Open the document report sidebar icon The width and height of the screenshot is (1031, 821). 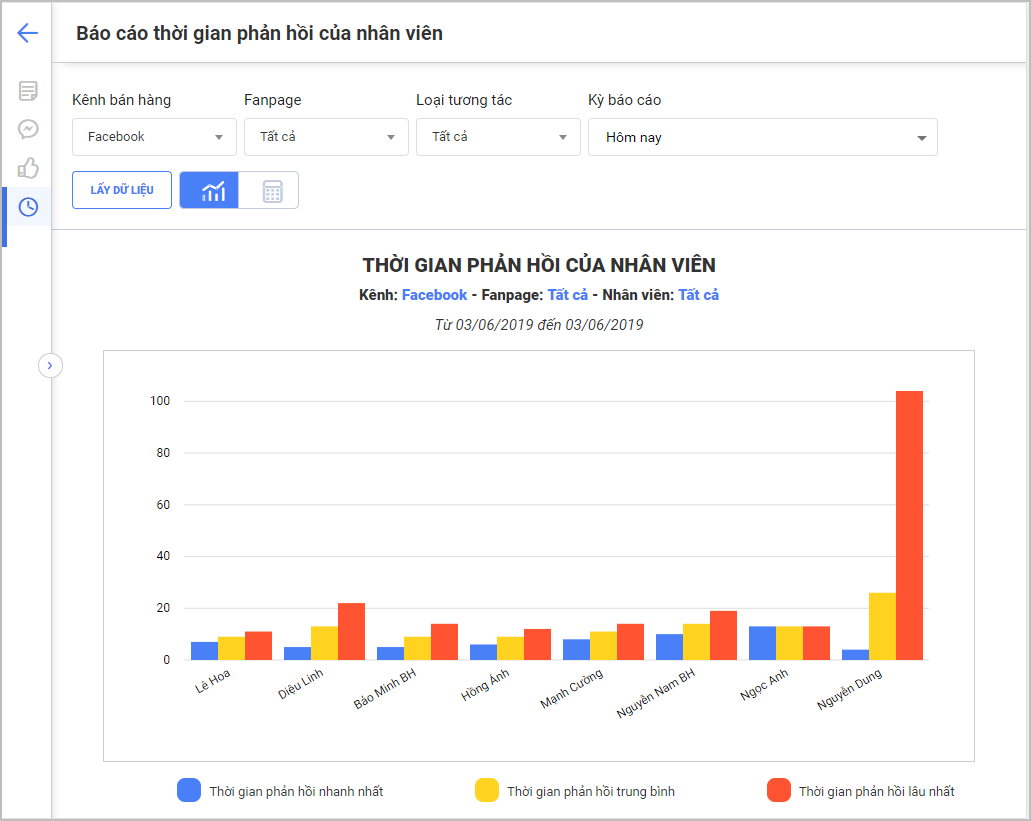(x=28, y=91)
